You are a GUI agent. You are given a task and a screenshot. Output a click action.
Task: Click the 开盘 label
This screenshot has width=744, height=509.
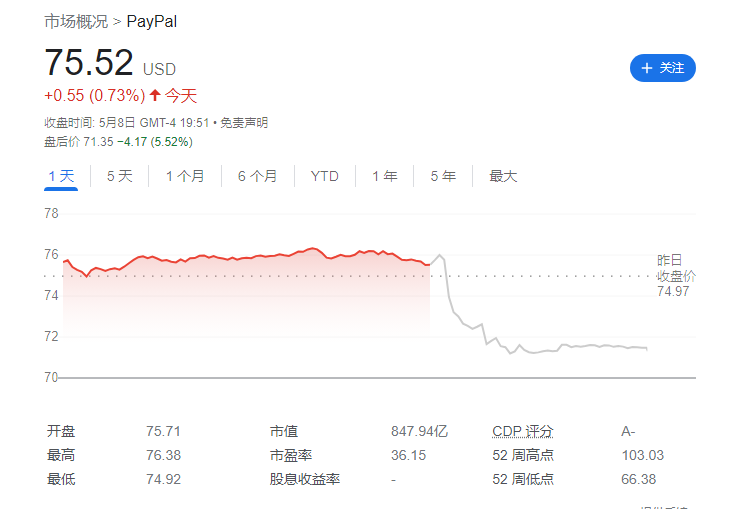point(61,431)
